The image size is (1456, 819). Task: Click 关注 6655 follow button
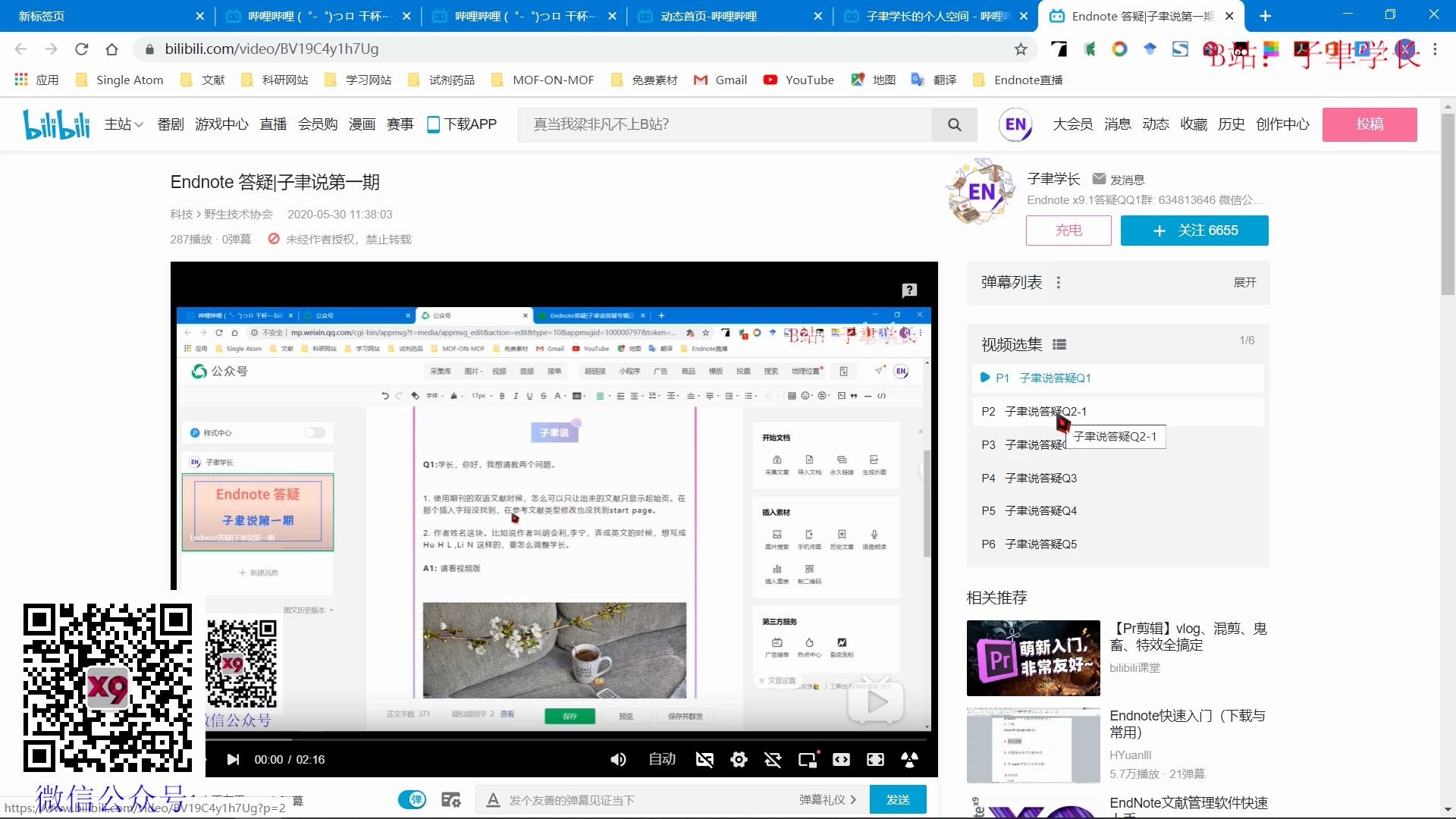[x=1194, y=231]
